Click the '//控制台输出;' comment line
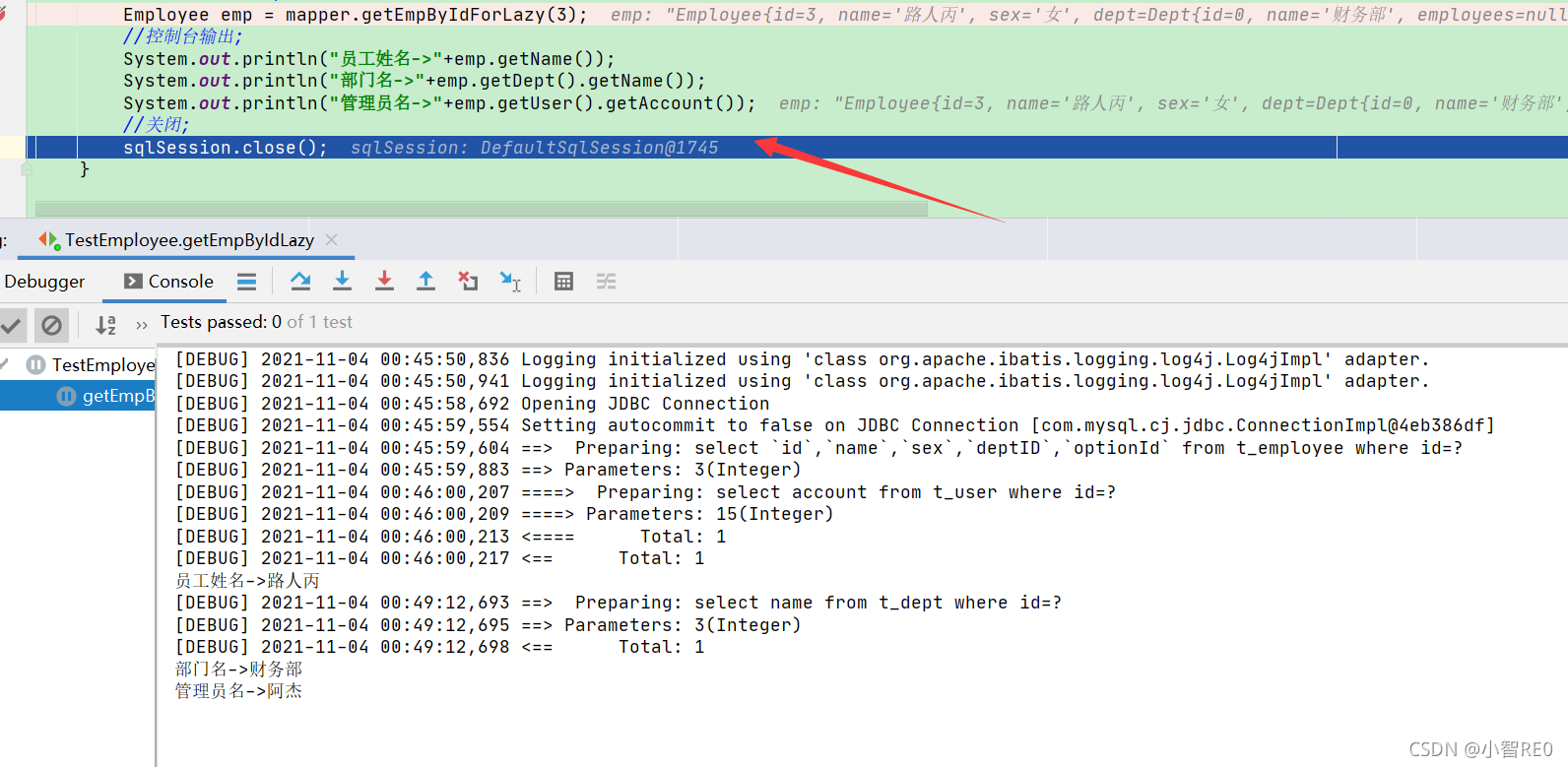The image size is (1568, 767). pos(182,36)
